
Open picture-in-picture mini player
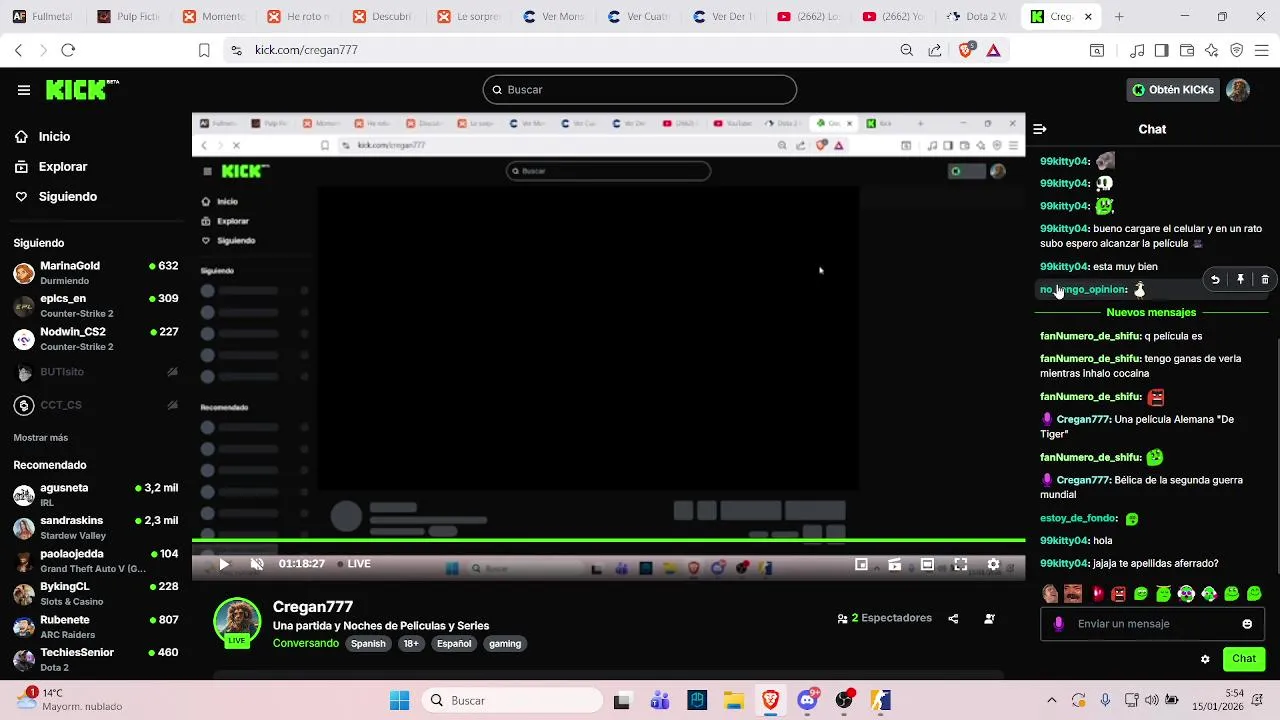[861, 564]
